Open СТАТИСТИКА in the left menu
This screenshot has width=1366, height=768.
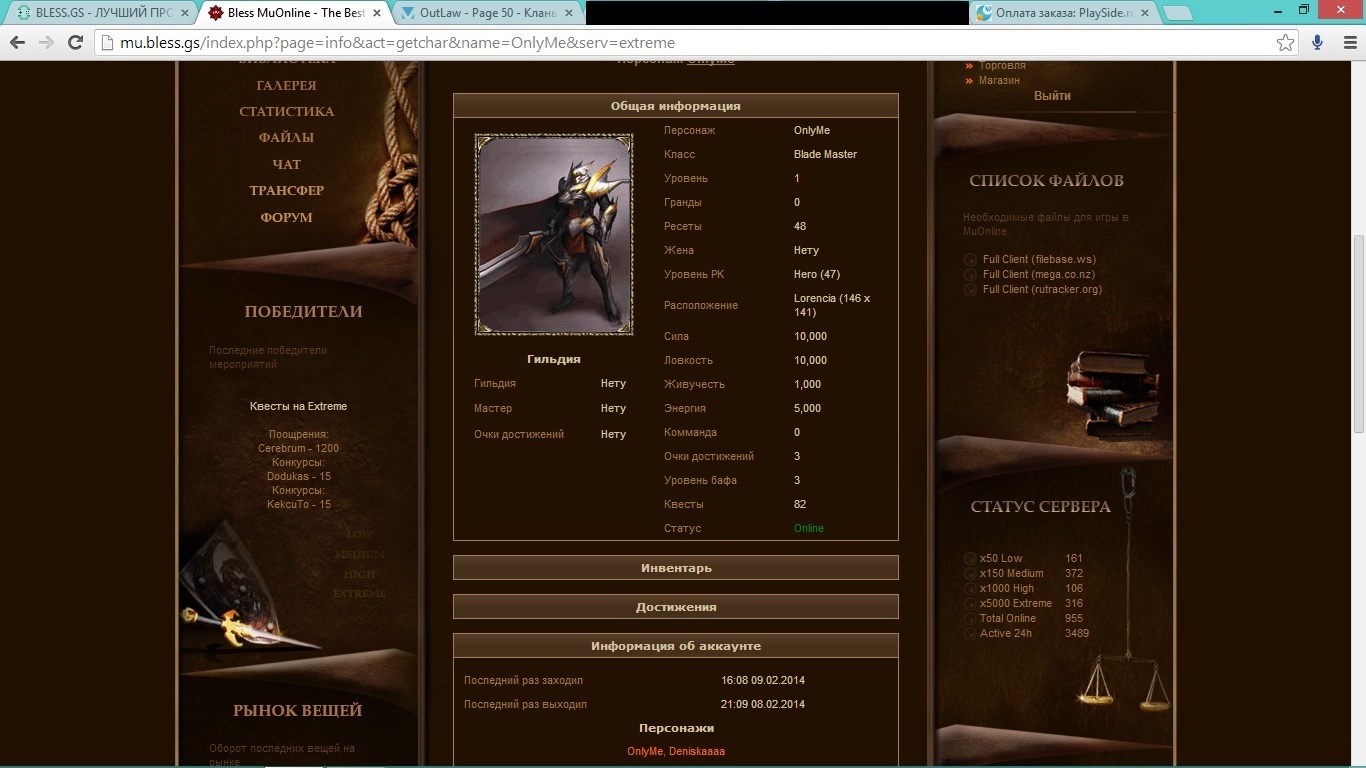[x=286, y=112]
